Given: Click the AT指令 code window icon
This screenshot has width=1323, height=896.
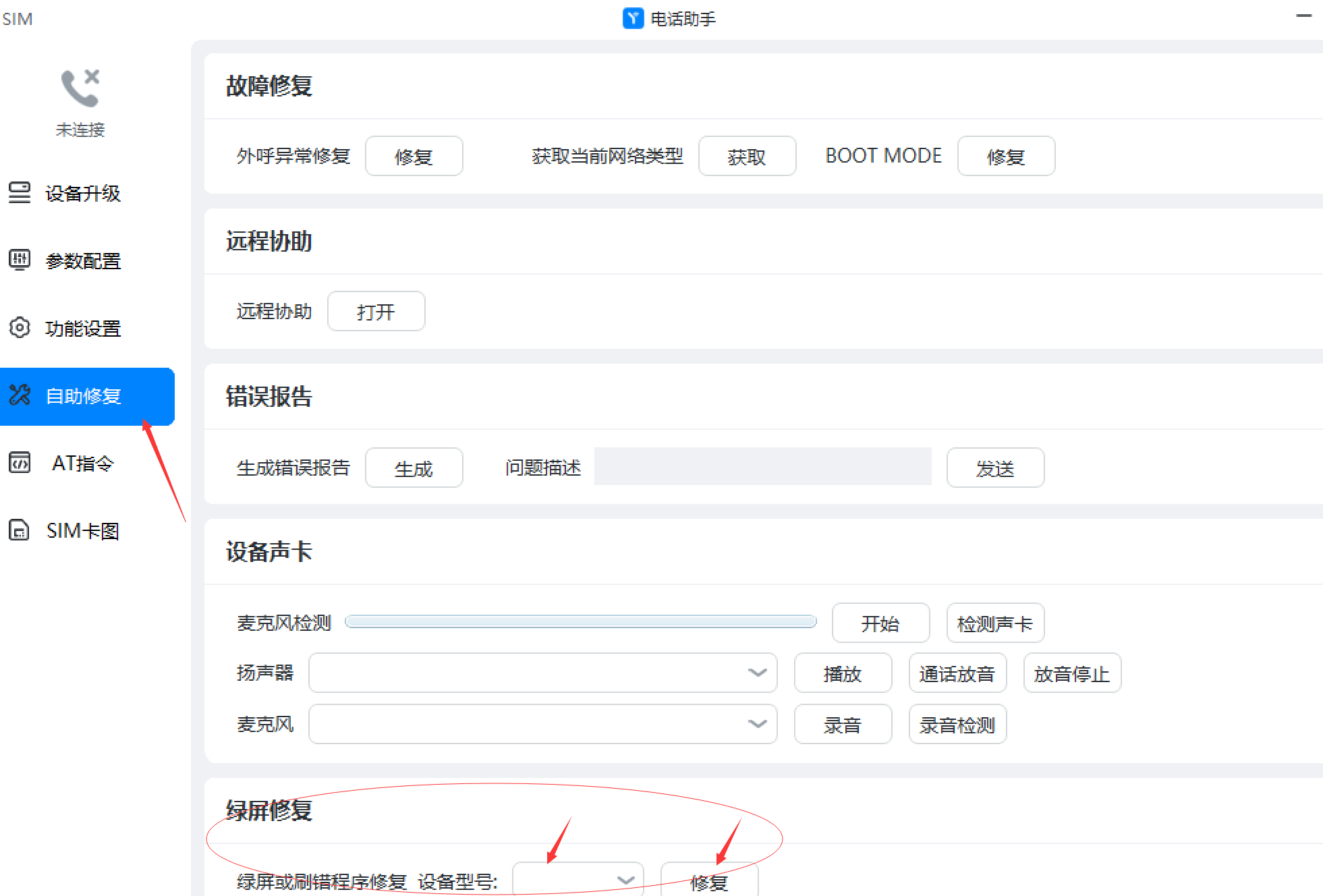Looking at the screenshot, I should coord(20,463).
